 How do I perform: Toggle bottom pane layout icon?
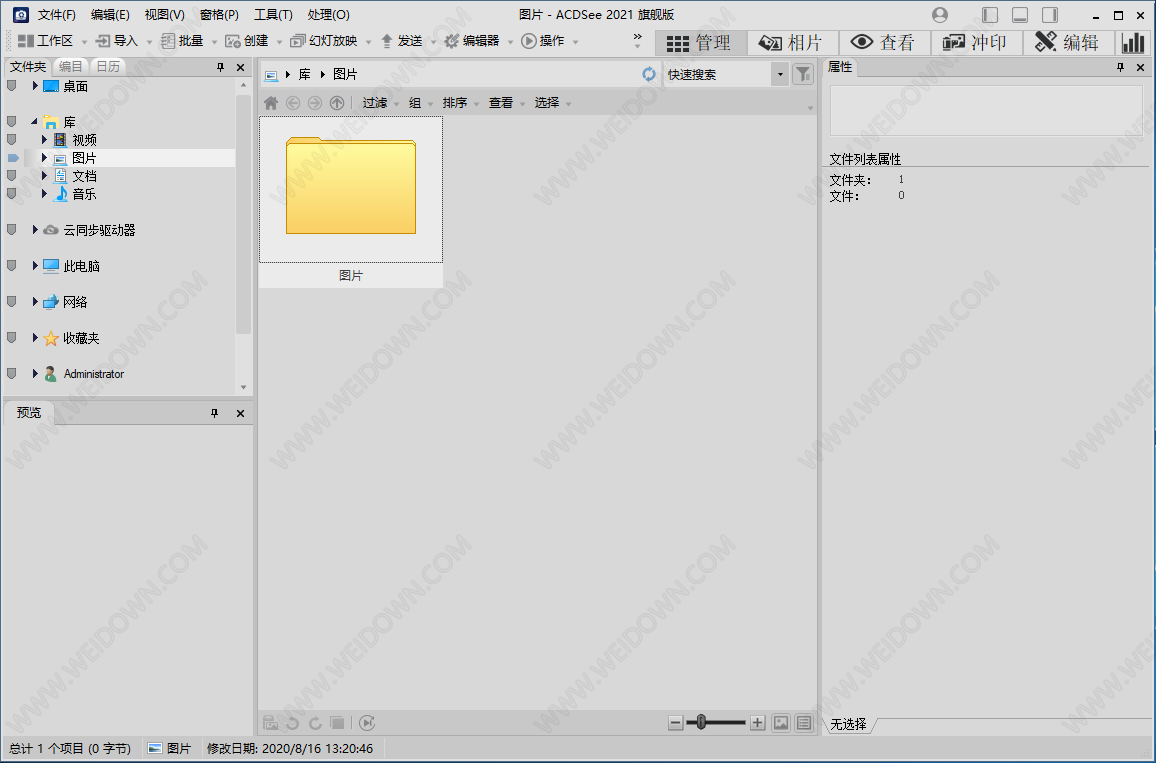[1020, 15]
